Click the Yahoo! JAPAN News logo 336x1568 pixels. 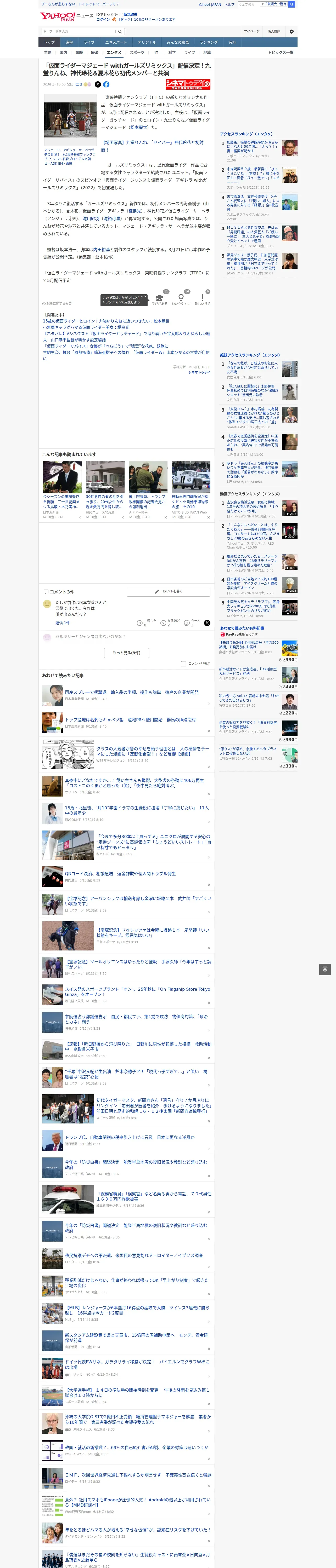pos(66,16)
